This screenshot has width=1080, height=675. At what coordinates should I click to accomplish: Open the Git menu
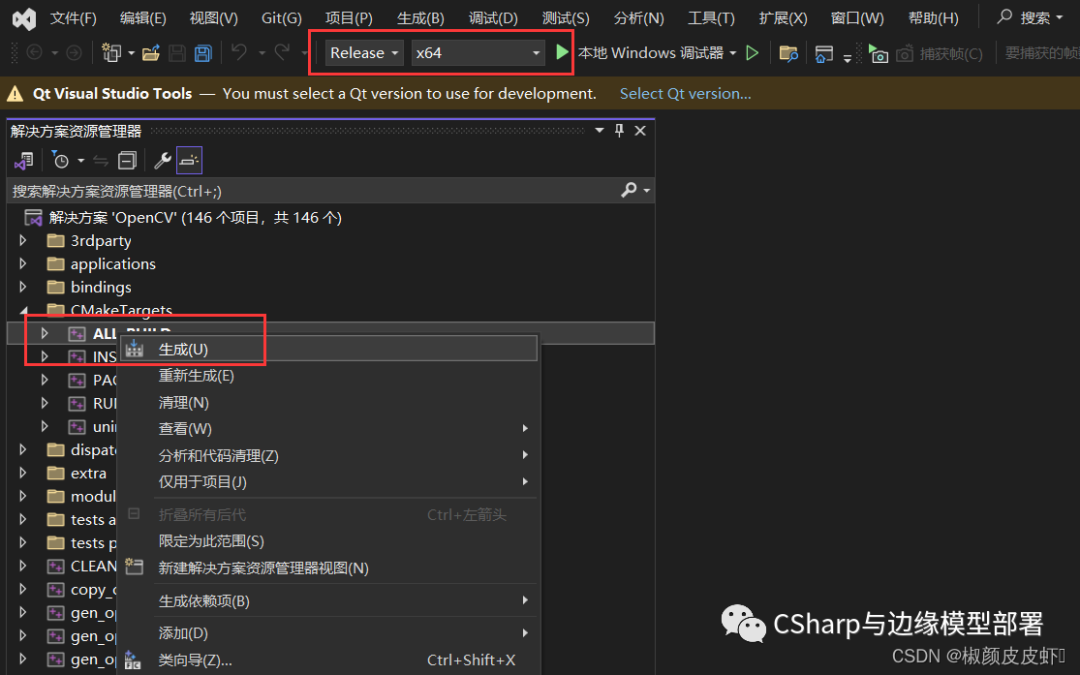point(281,17)
